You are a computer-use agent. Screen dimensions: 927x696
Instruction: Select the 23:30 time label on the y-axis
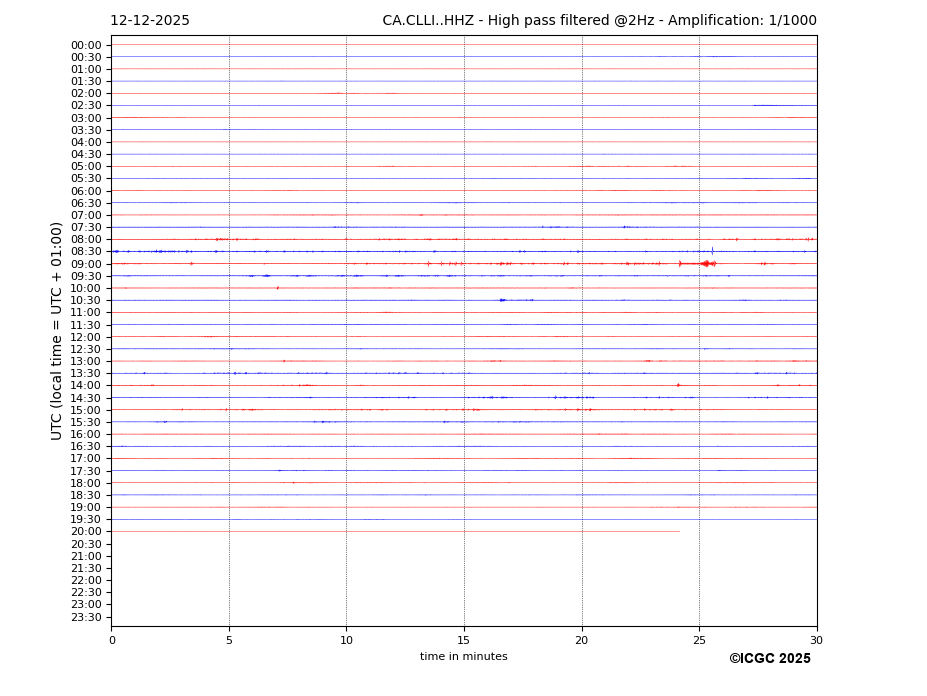click(86, 617)
